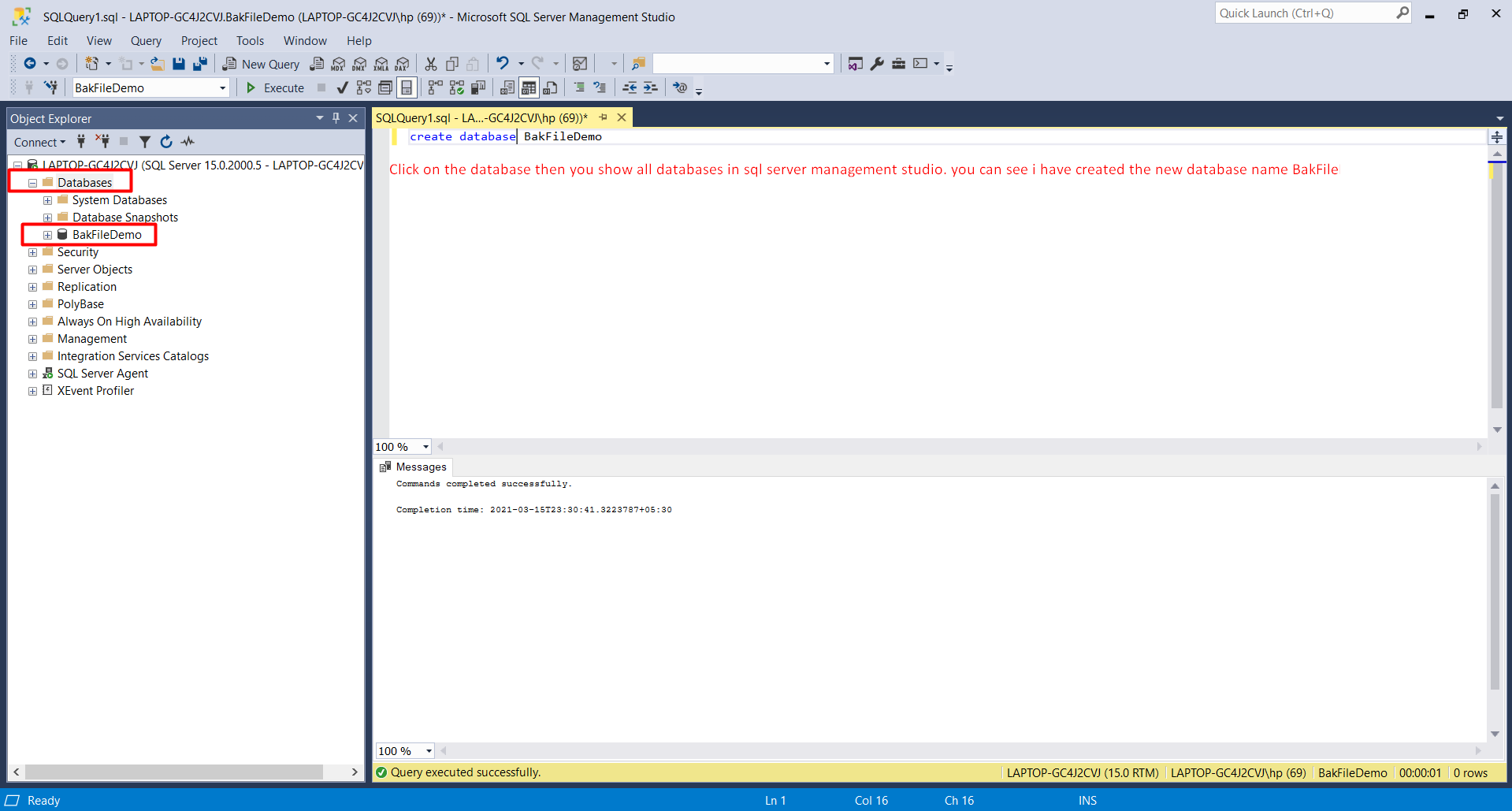Viewport: 1512px width, 811px height.
Task: Select the Management tree item
Action: [x=91, y=339]
